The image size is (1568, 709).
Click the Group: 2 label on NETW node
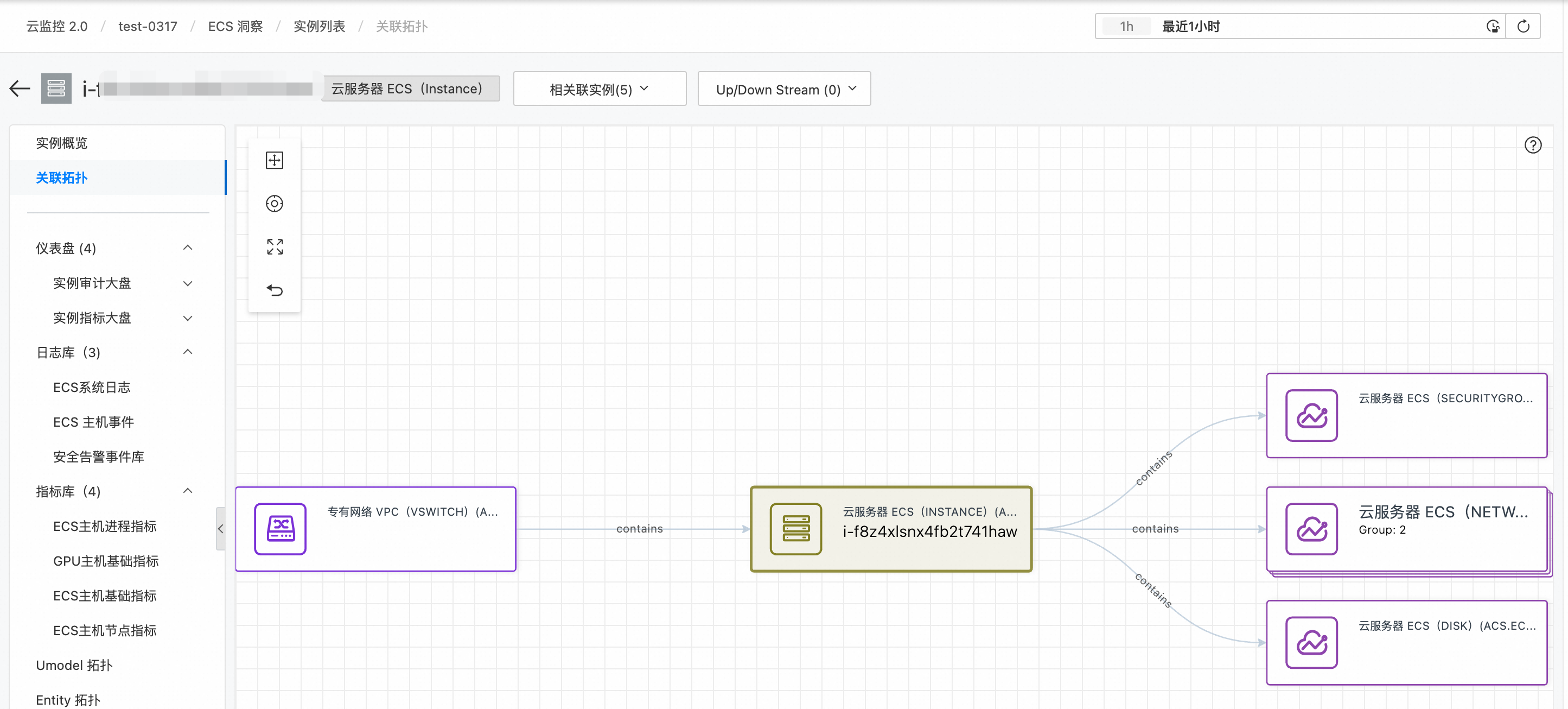(x=1382, y=530)
